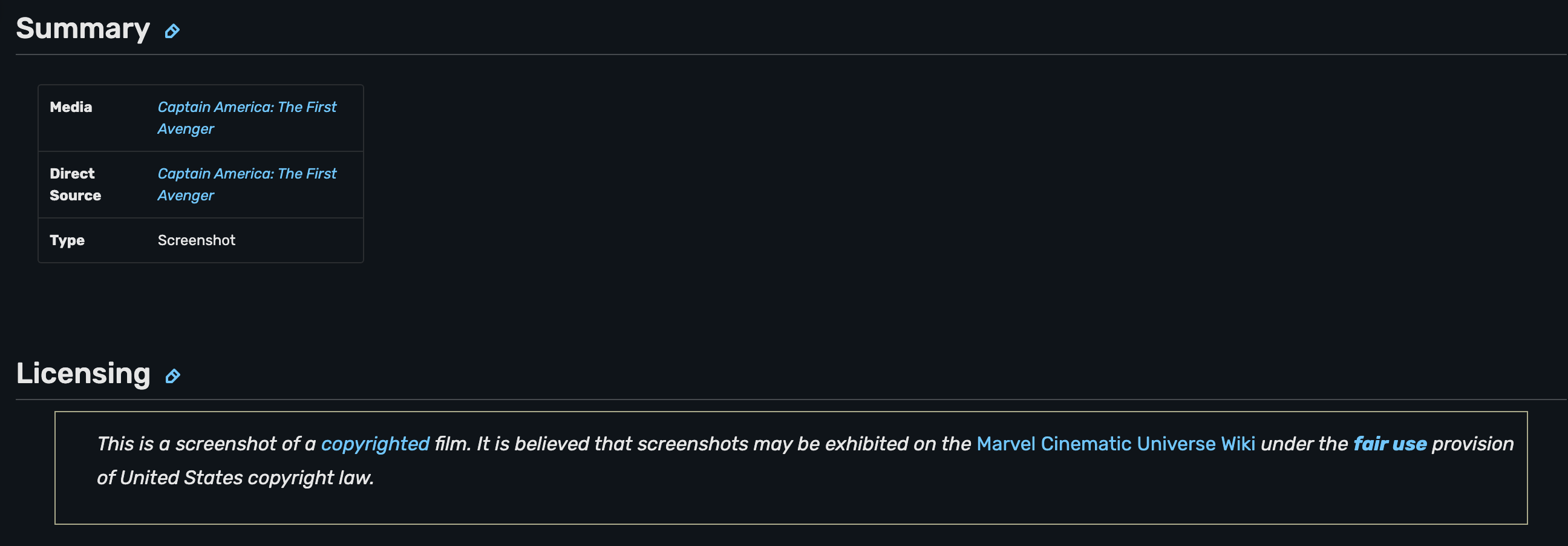The height and width of the screenshot is (546, 1568).
Task: Click the word "film." after copyrighted link
Action: [x=452, y=444]
